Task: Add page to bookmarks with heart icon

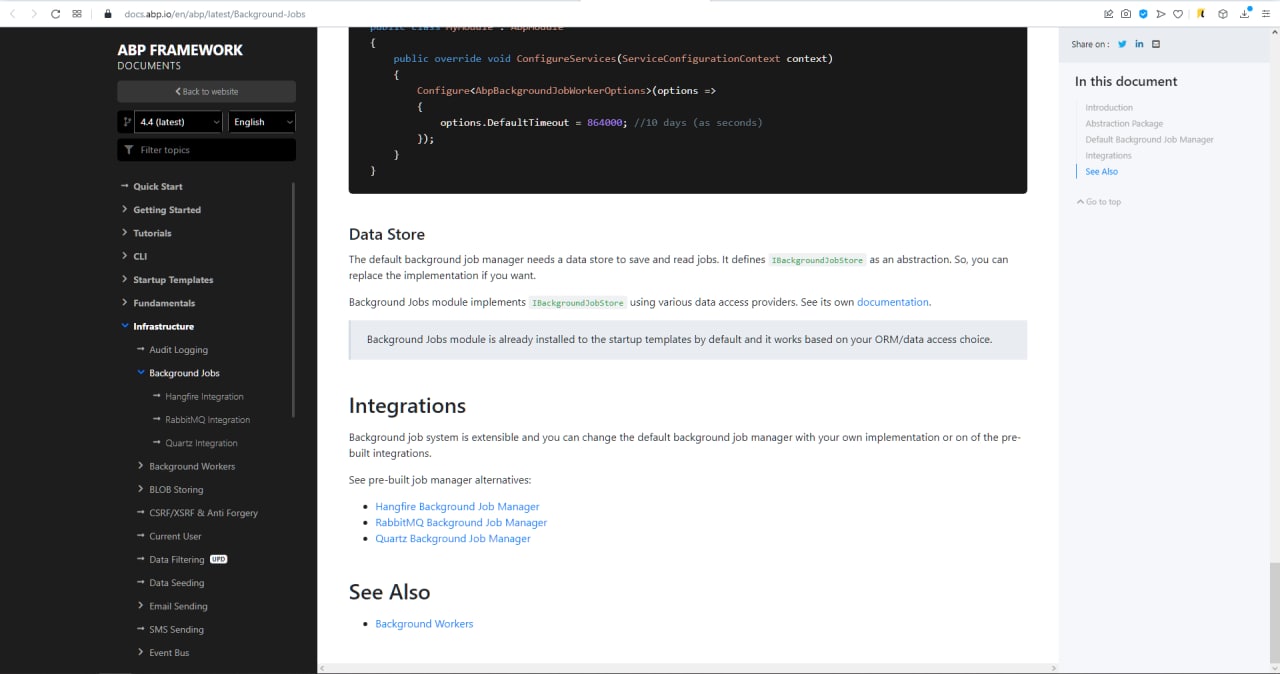Action: coord(1177,14)
